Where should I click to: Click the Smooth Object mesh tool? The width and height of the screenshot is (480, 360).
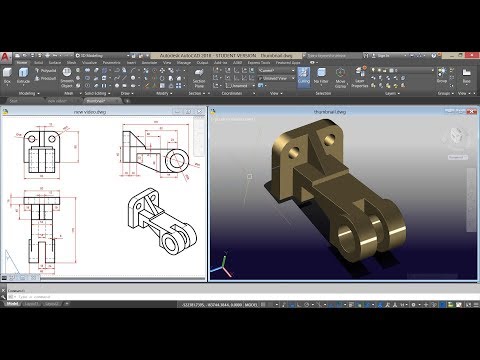(67, 78)
